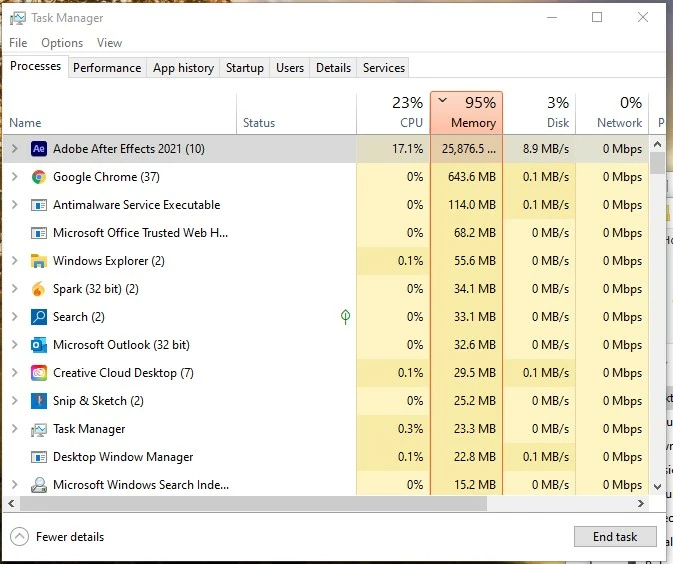Expand Microsoft Windows Search Indexer row

pos(15,485)
